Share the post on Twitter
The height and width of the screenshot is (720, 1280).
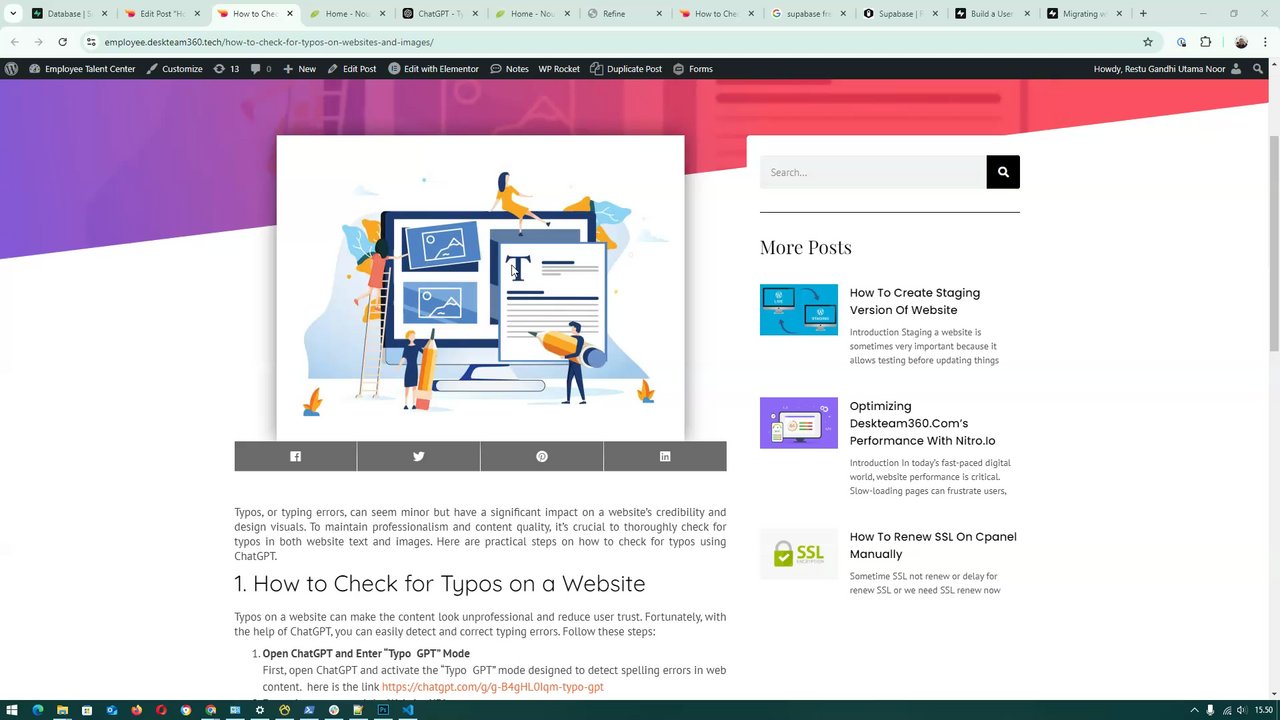[x=418, y=456]
